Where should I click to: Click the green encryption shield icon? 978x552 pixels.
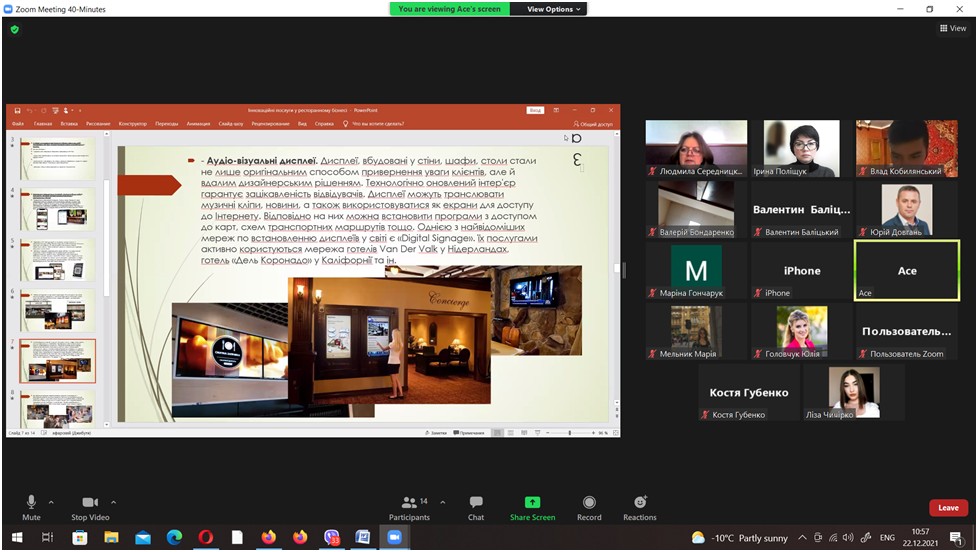click(x=15, y=30)
